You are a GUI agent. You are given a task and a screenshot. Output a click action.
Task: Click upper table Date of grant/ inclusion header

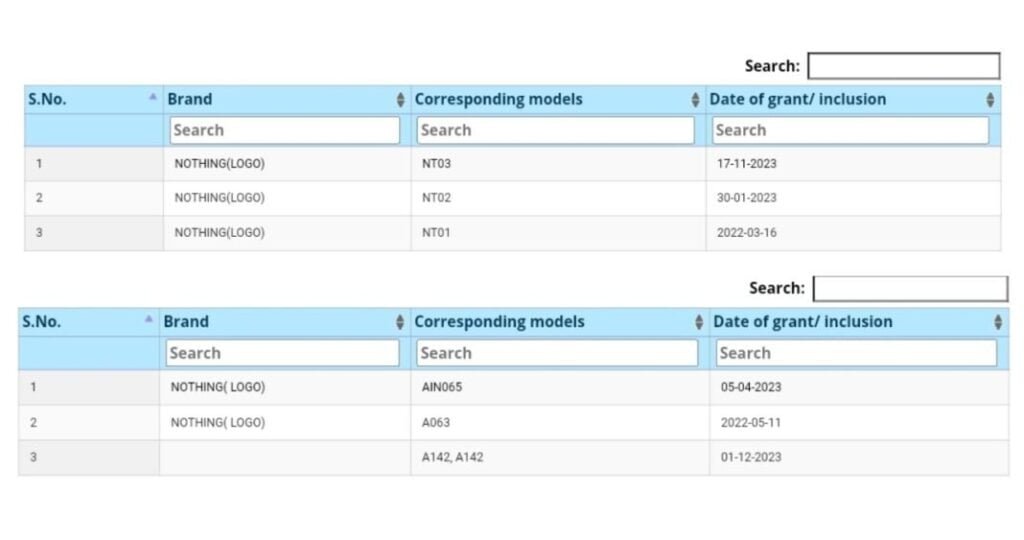point(797,99)
